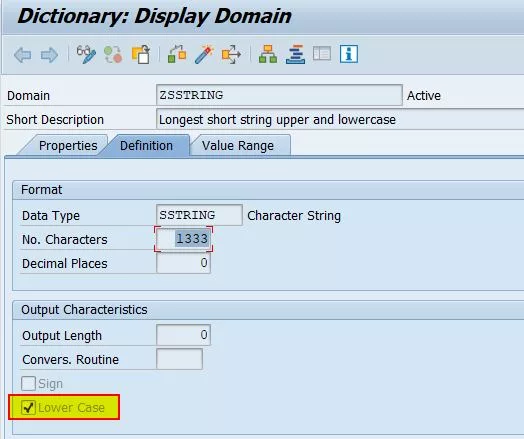Click the Active/Inactive switch icon
The image size is (524, 439).
point(113,54)
